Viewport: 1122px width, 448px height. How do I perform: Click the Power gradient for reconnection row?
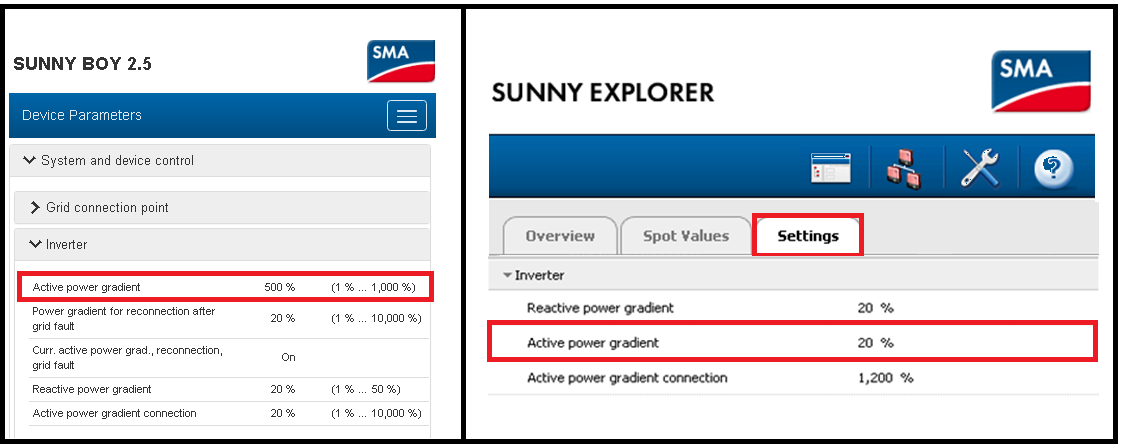(x=225, y=318)
